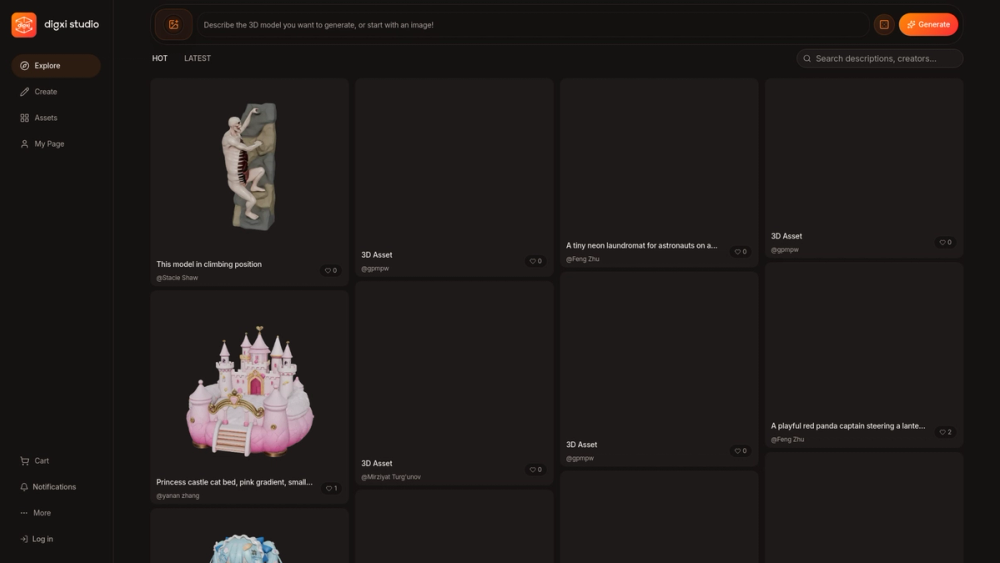Focus the 3D model description input

(x=533, y=25)
